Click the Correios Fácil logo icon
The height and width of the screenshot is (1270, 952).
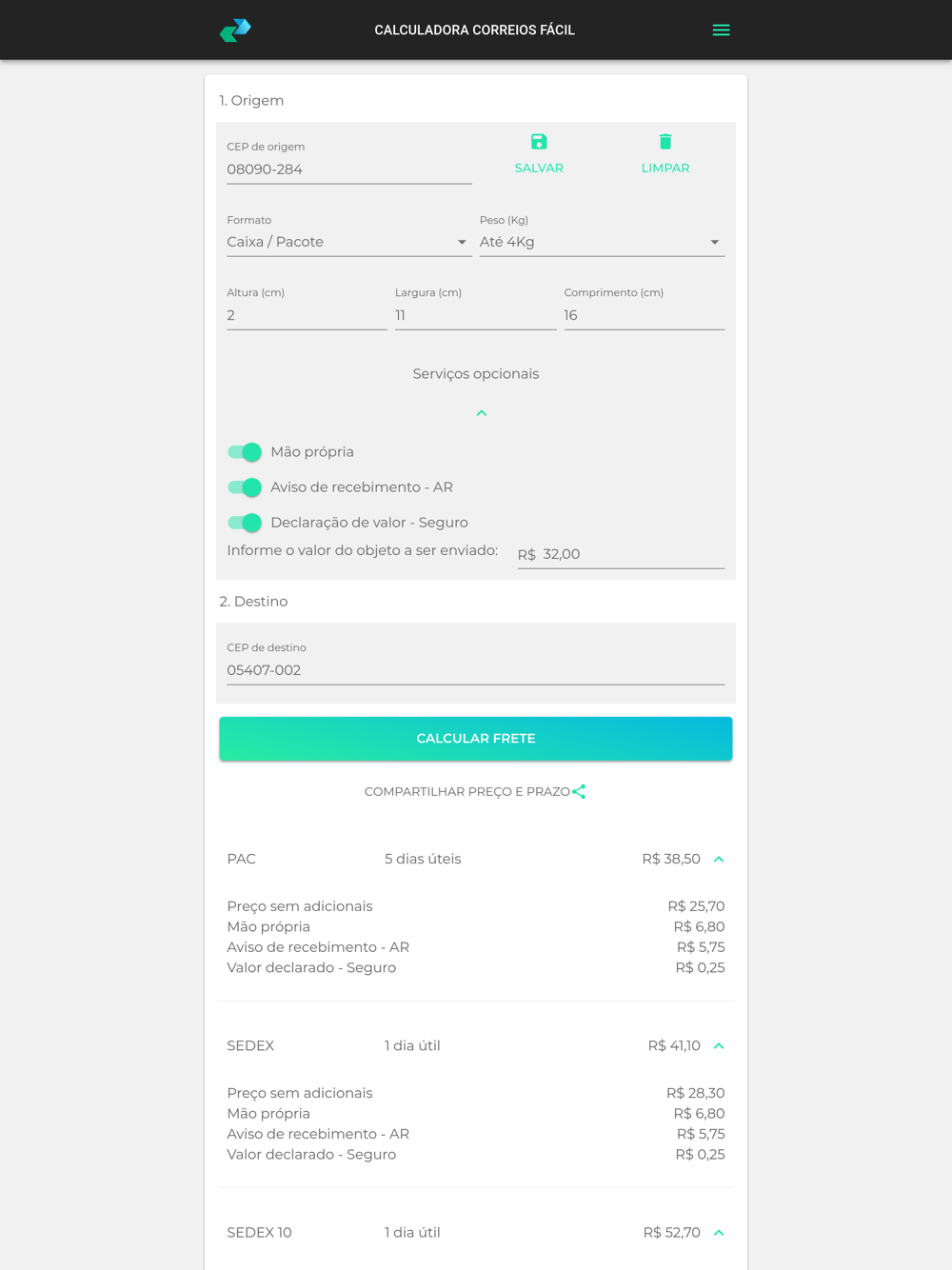[x=235, y=30]
